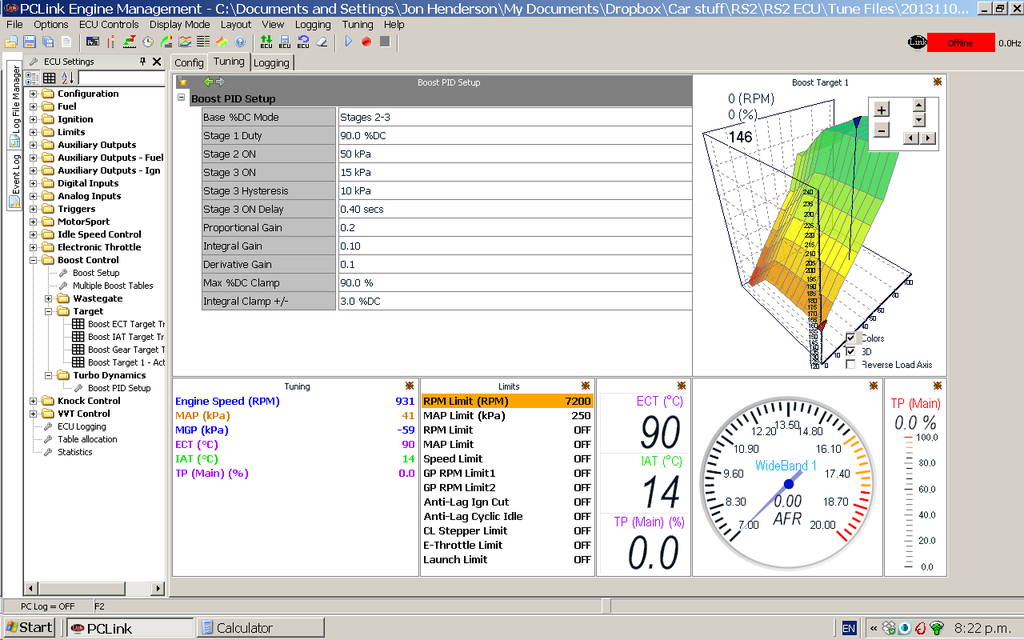Click the red/green flag toolbar icon
The height and width of the screenshot is (640, 1024).
tap(129, 42)
